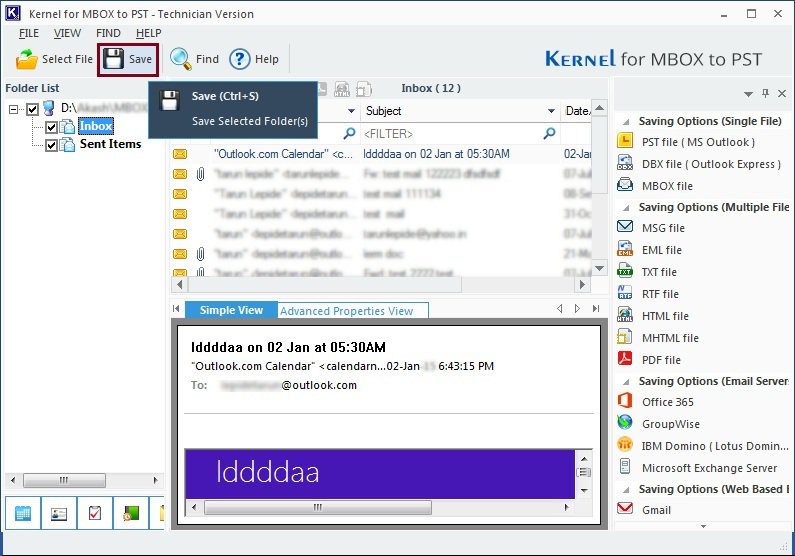Choose Office 365 as saving destination
795x556 pixels.
(x=667, y=402)
